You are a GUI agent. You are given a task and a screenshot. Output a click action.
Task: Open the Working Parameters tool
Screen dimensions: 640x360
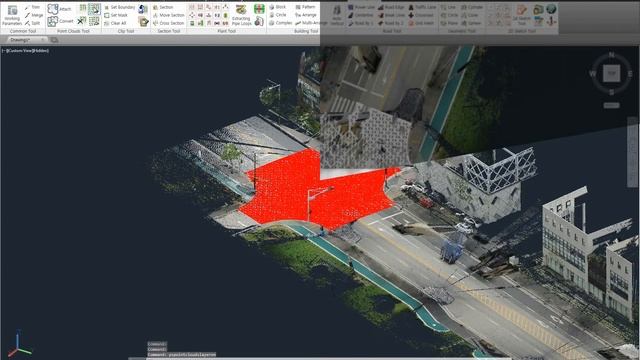(12, 16)
